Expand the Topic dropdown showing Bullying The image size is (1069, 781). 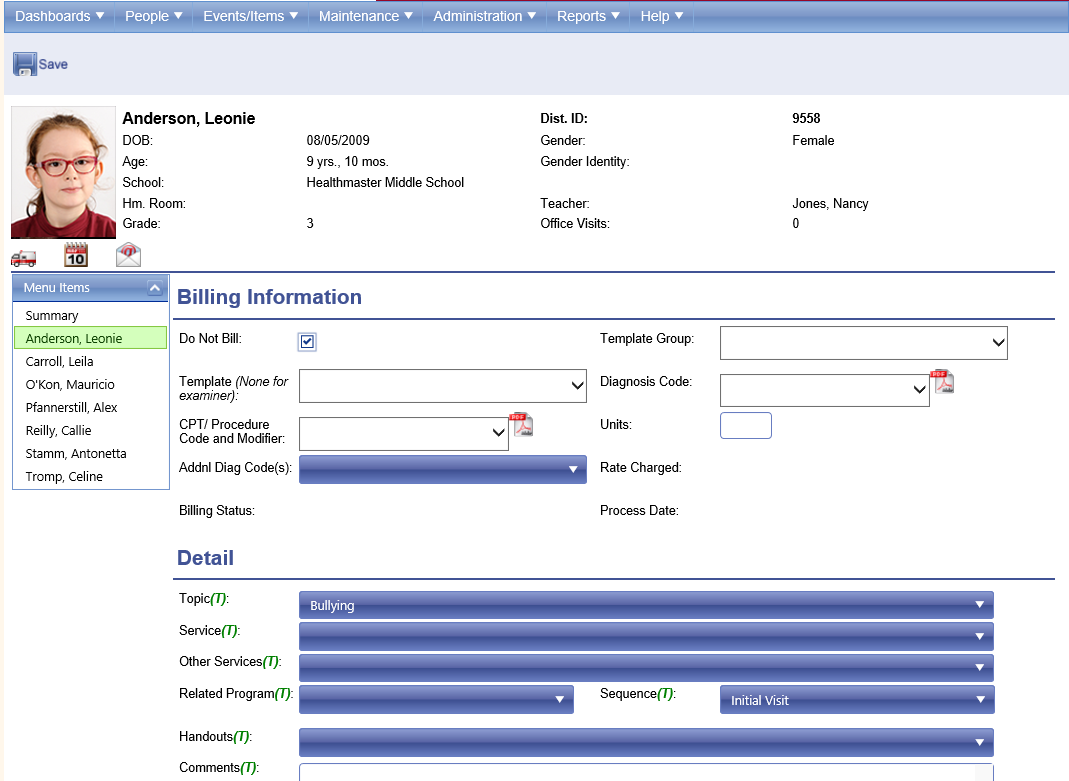point(646,605)
